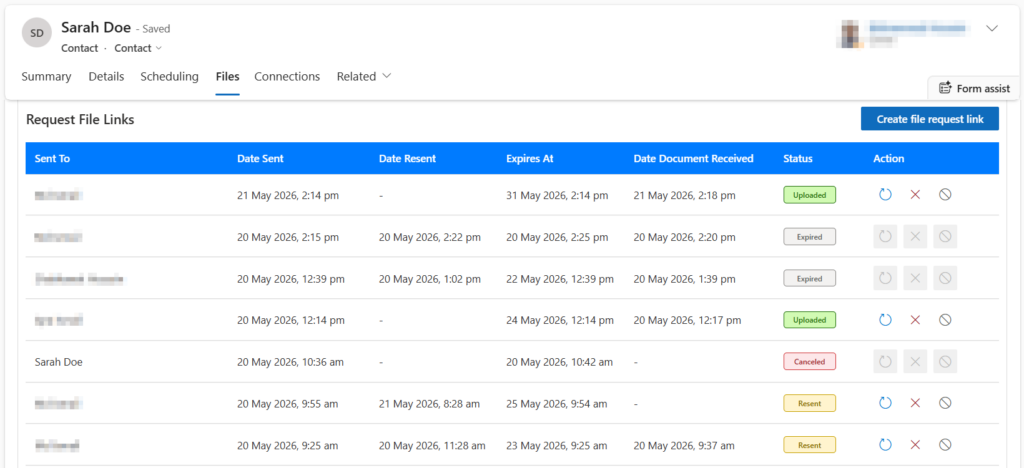Viewport: 1024px width, 468px height.
Task: Click the Status column header
Action: point(798,159)
